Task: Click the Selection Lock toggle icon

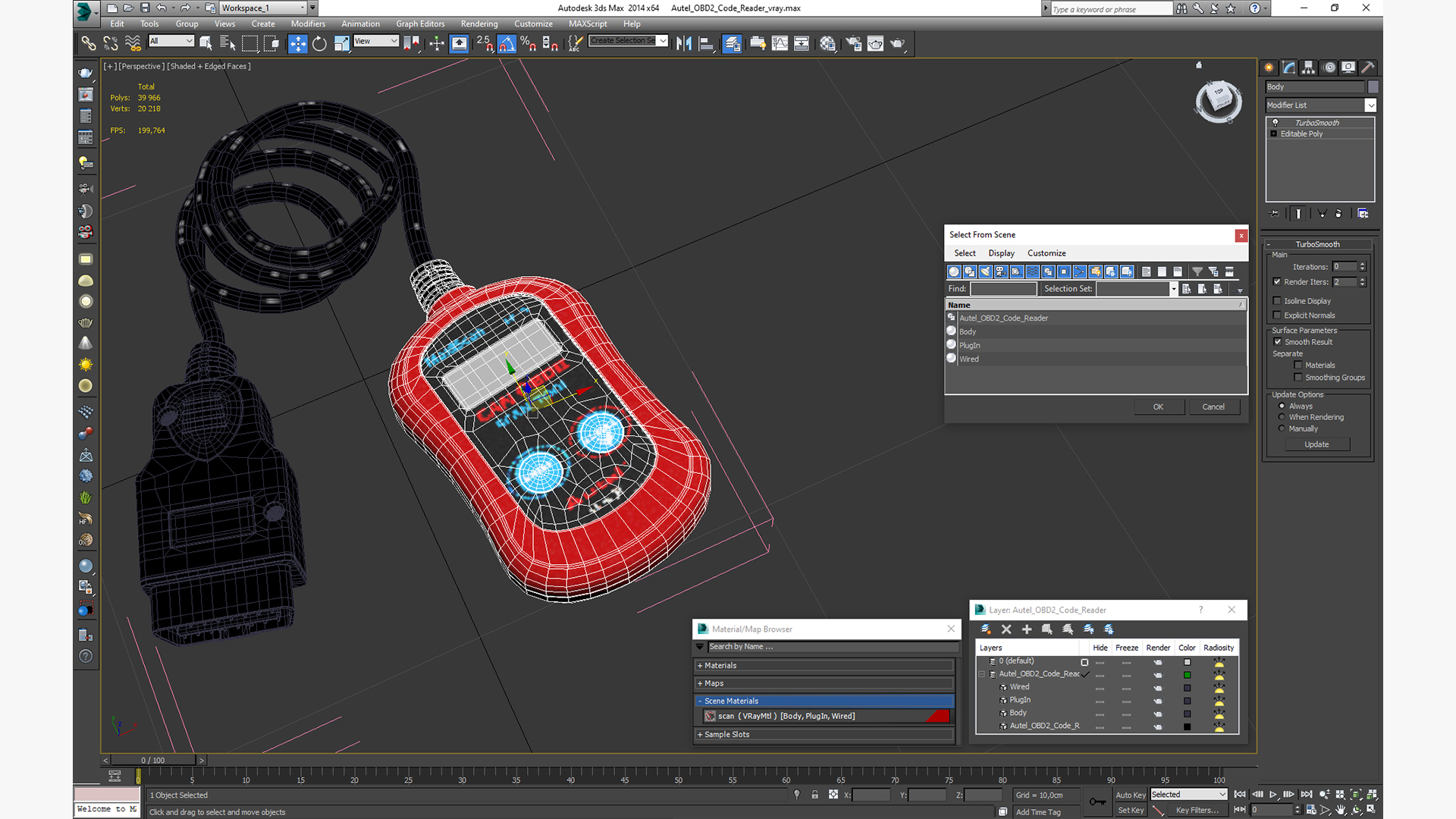Action: pos(814,795)
